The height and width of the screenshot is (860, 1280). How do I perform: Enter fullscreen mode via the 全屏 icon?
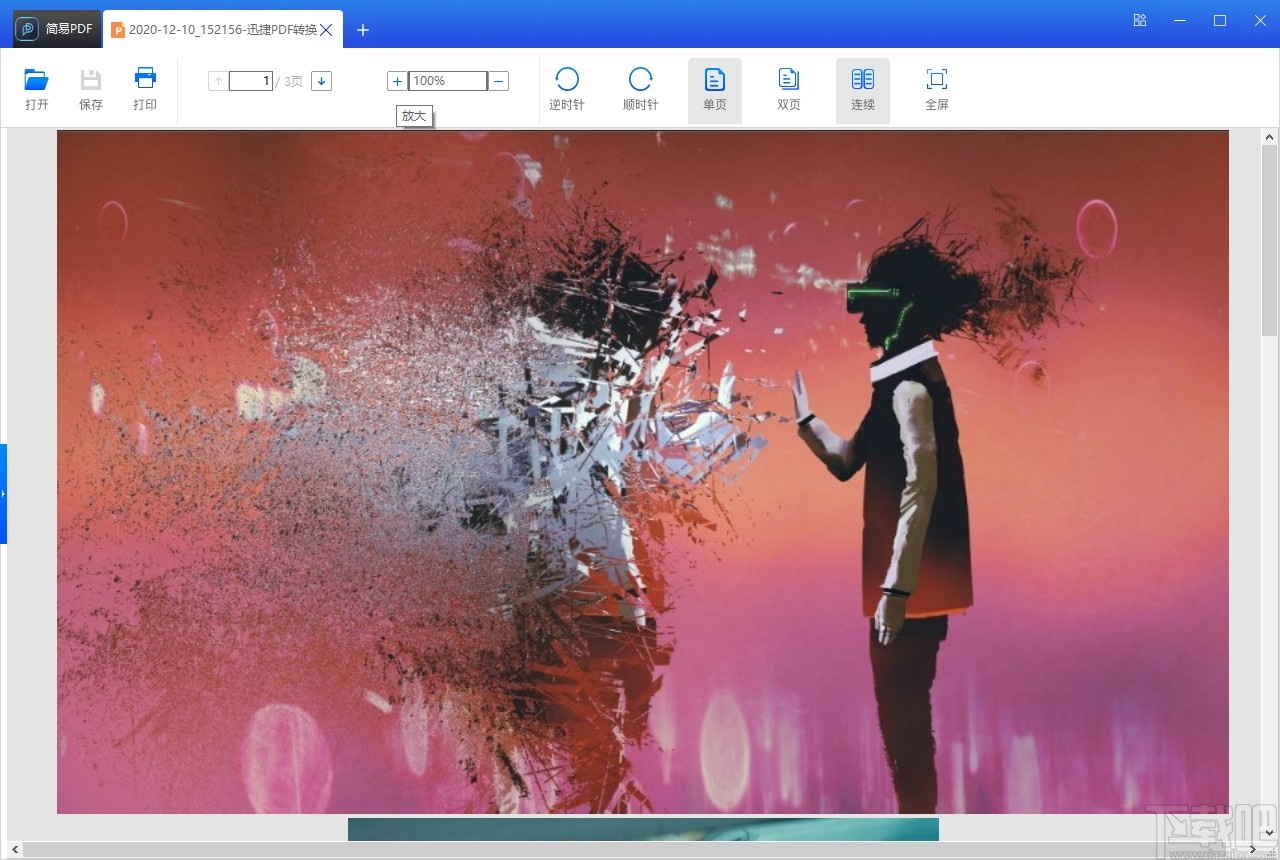pos(936,90)
